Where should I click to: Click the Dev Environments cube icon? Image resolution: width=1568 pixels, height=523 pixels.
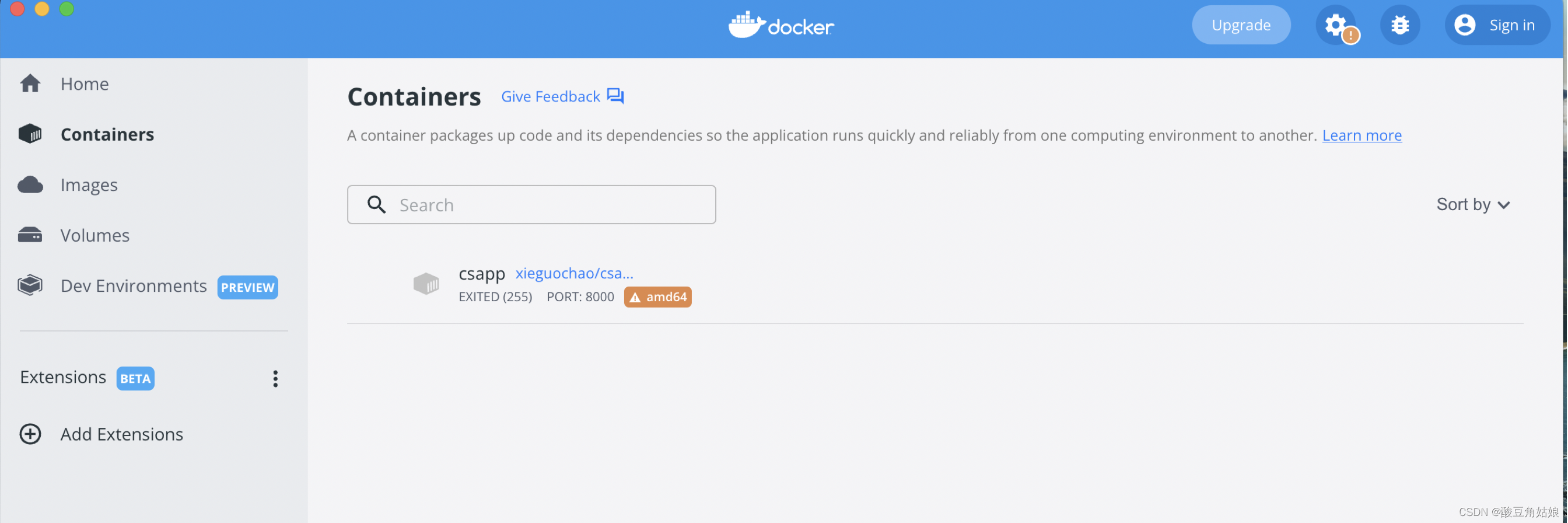[x=30, y=285]
